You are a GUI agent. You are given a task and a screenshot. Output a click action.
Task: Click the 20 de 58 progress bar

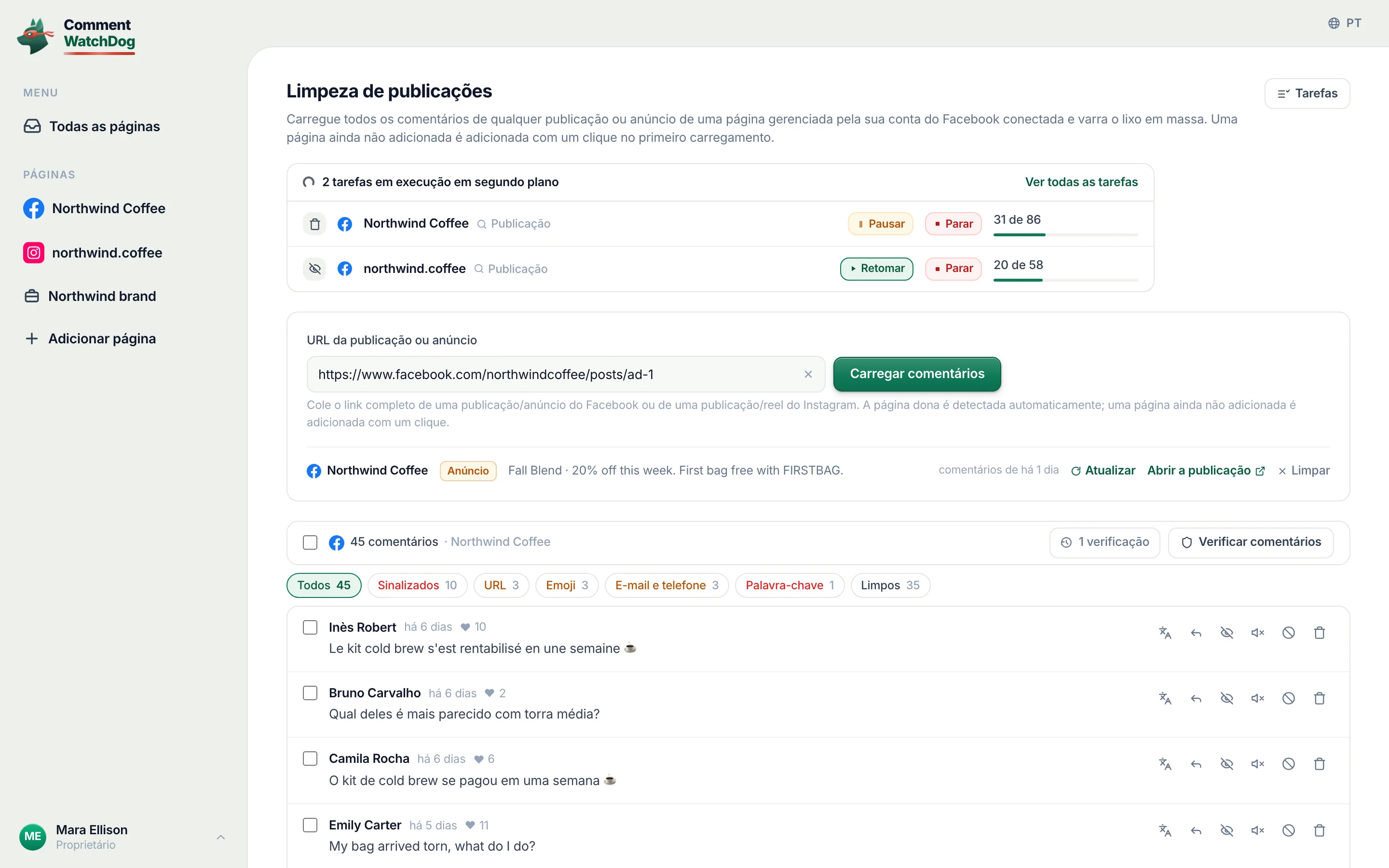tap(1065, 280)
